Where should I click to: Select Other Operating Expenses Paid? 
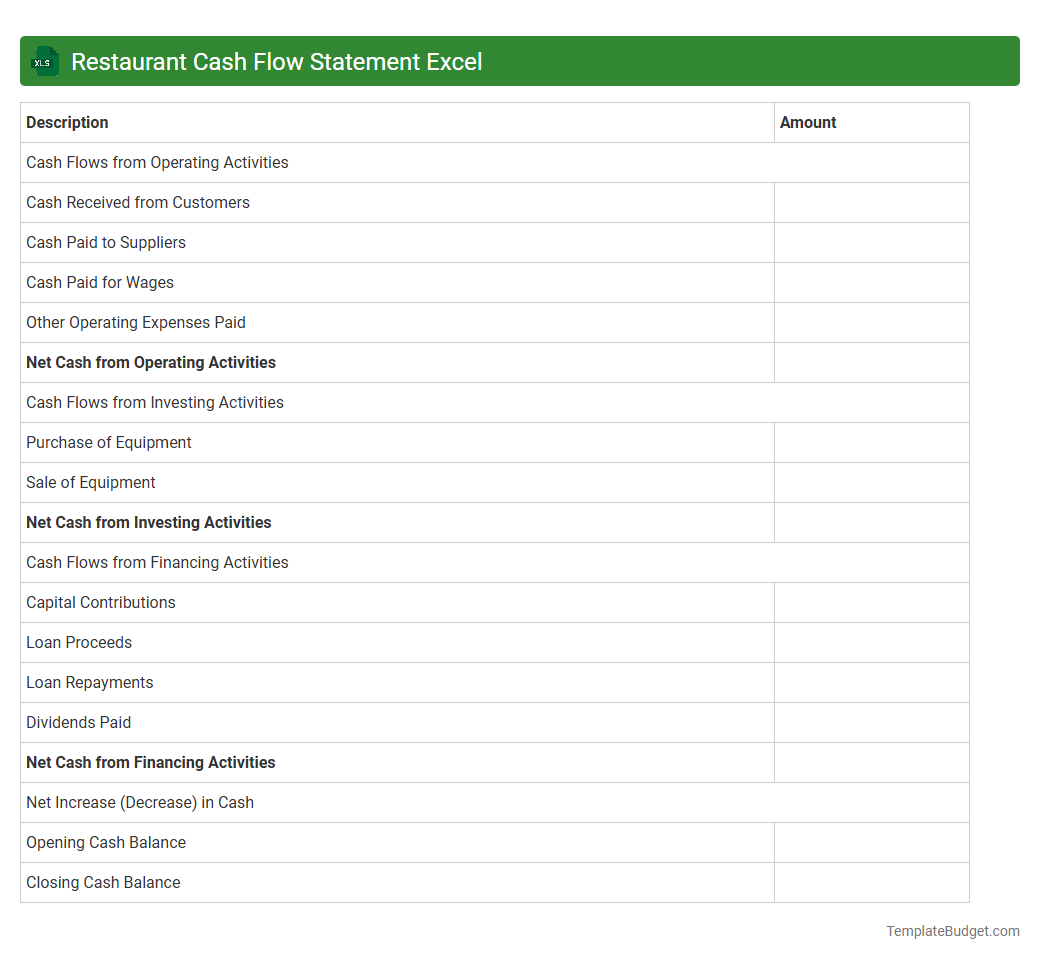click(x=136, y=322)
